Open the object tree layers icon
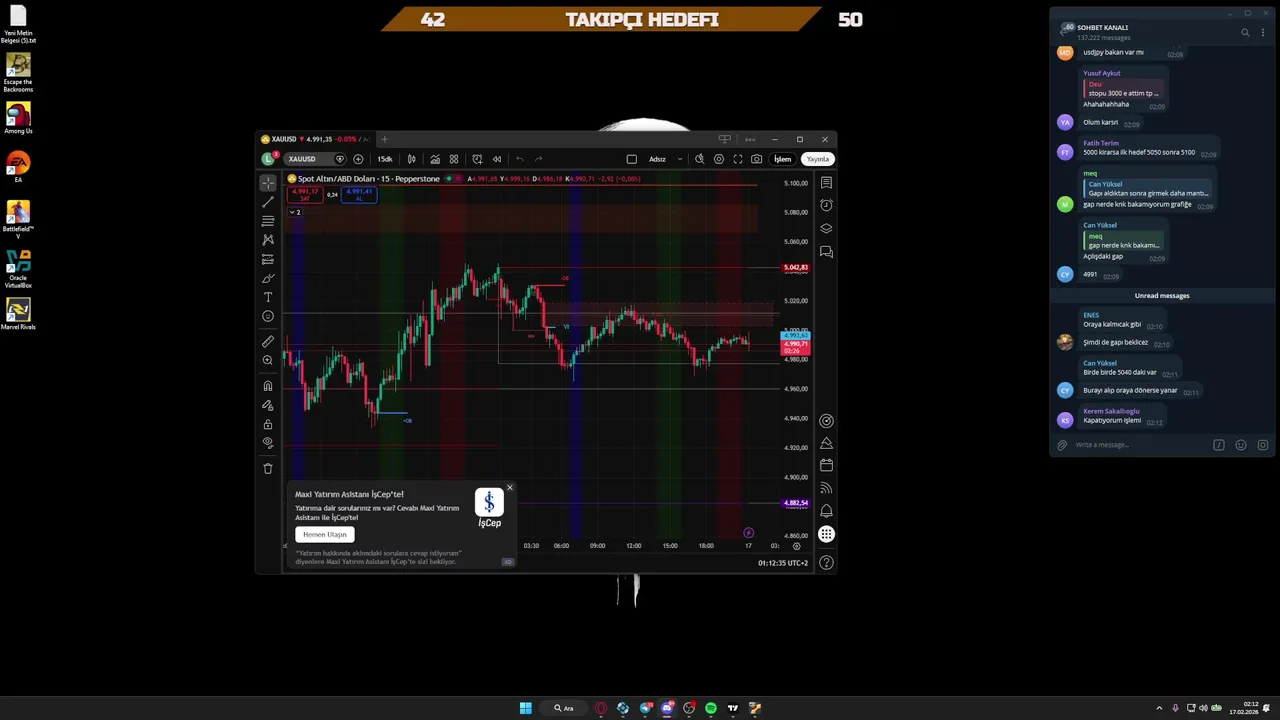The height and width of the screenshot is (720, 1280). (826, 228)
